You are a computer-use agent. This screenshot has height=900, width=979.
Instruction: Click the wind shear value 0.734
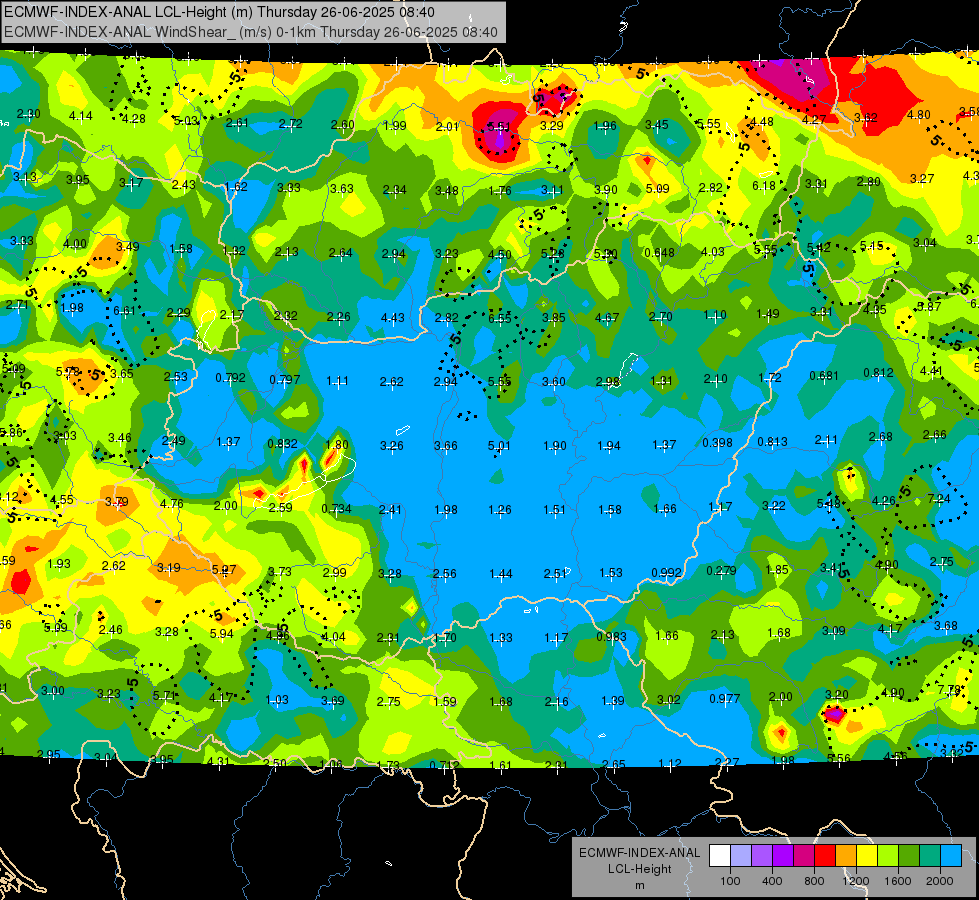pyautogui.click(x=337, y=509)
